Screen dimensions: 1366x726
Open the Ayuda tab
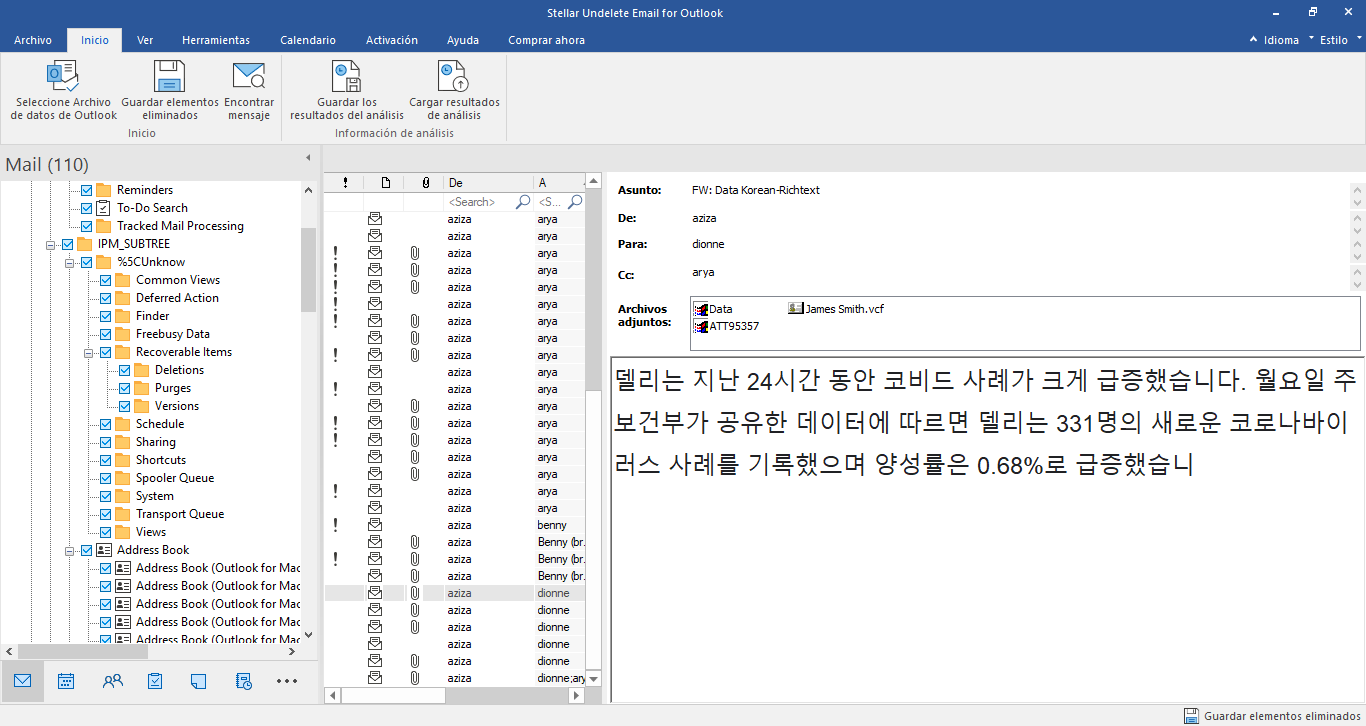click(463, 40)
